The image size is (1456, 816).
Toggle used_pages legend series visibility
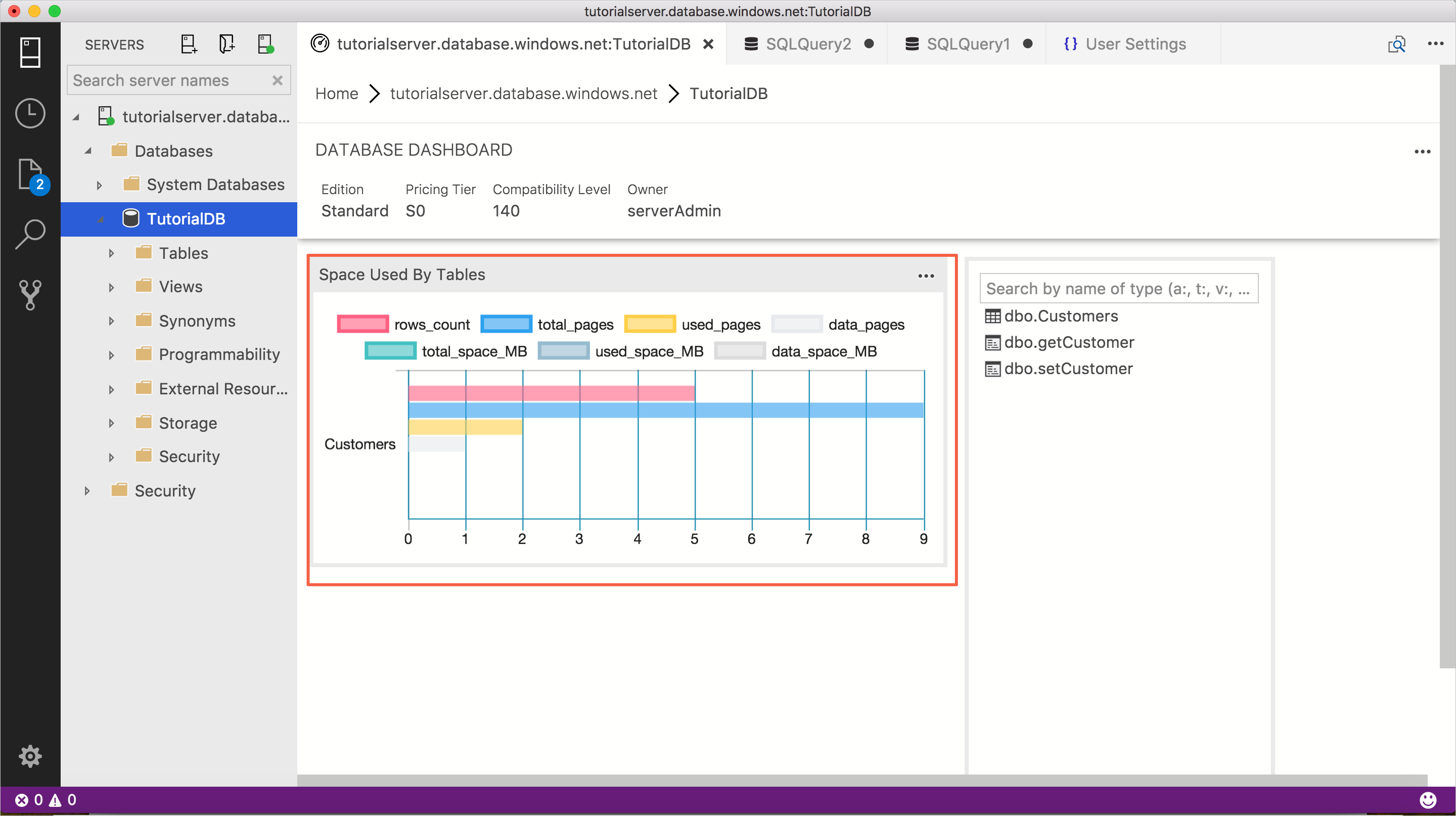coord(650,325)
